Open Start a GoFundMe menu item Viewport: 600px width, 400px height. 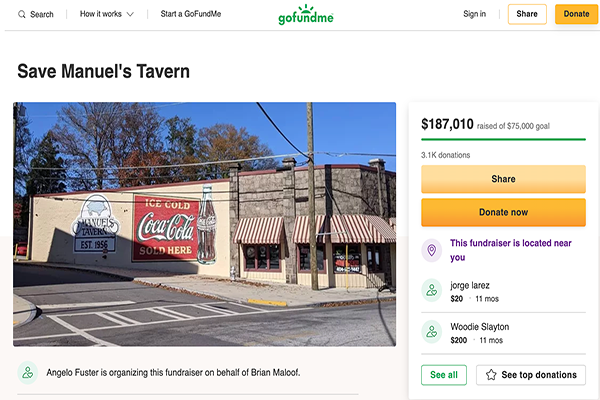191,14
